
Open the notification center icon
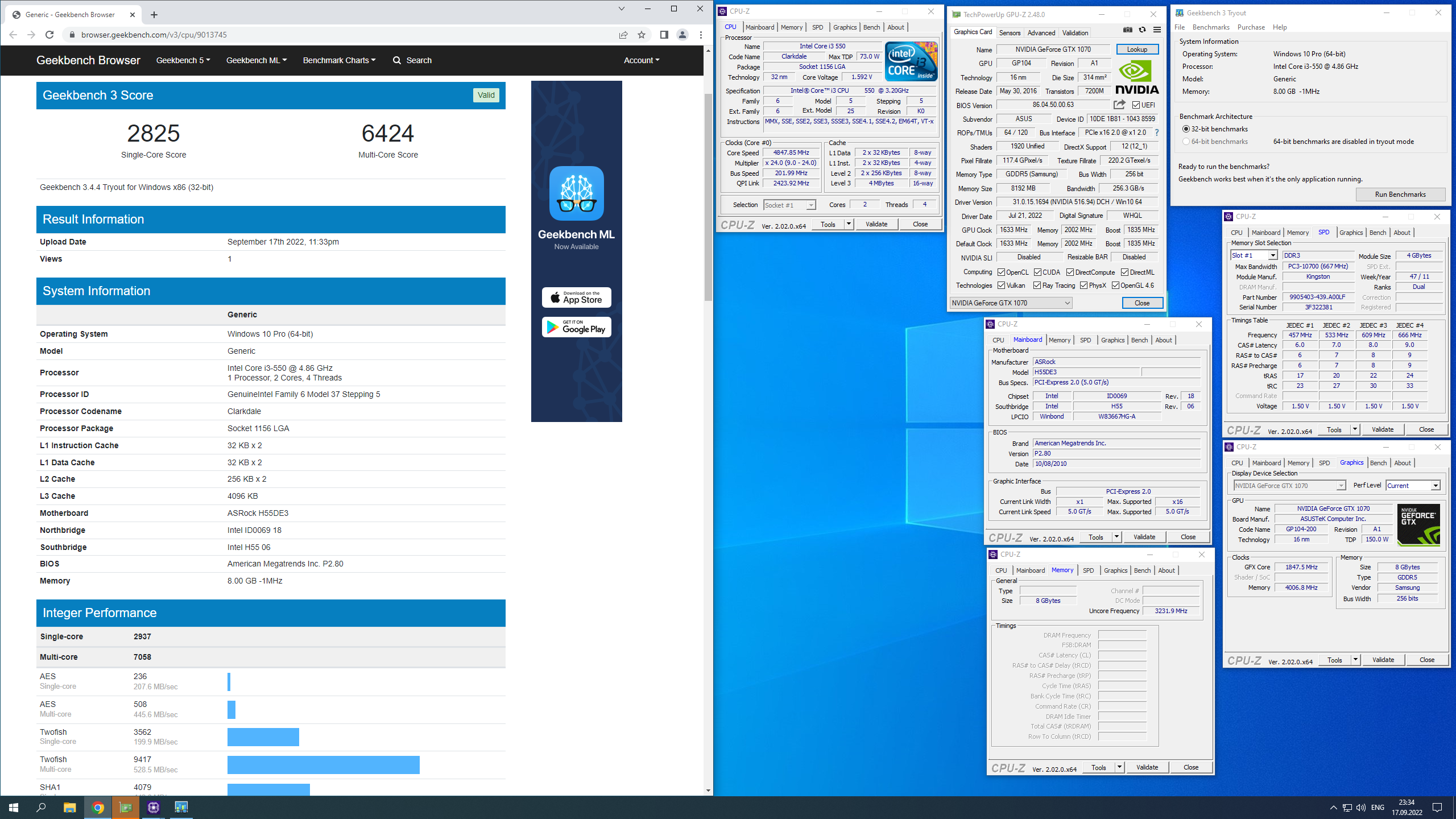tap(1437, 808)
